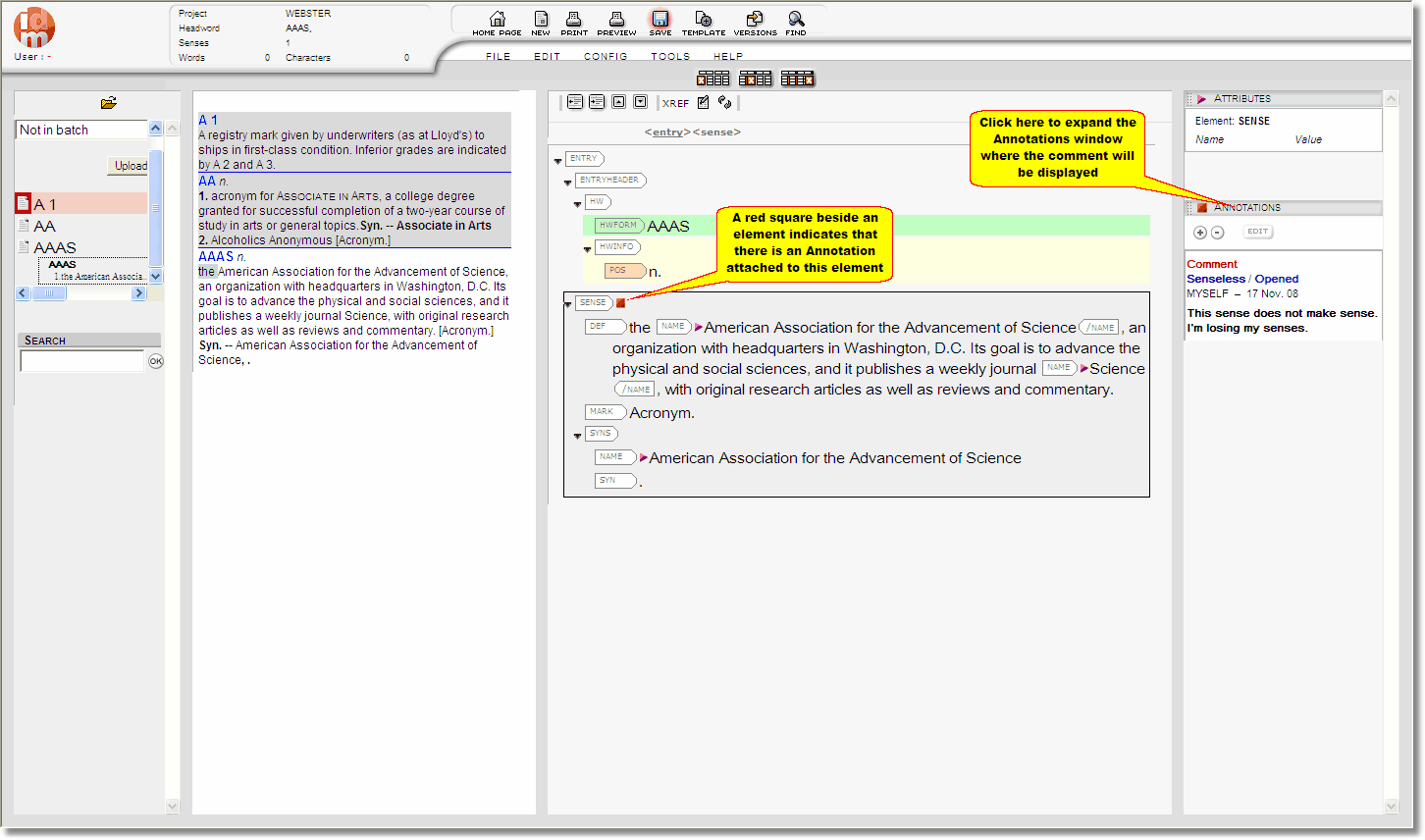Expand the Attributes panel
The height and width of the screenshot is (840, 1425).
point(1201,99)
